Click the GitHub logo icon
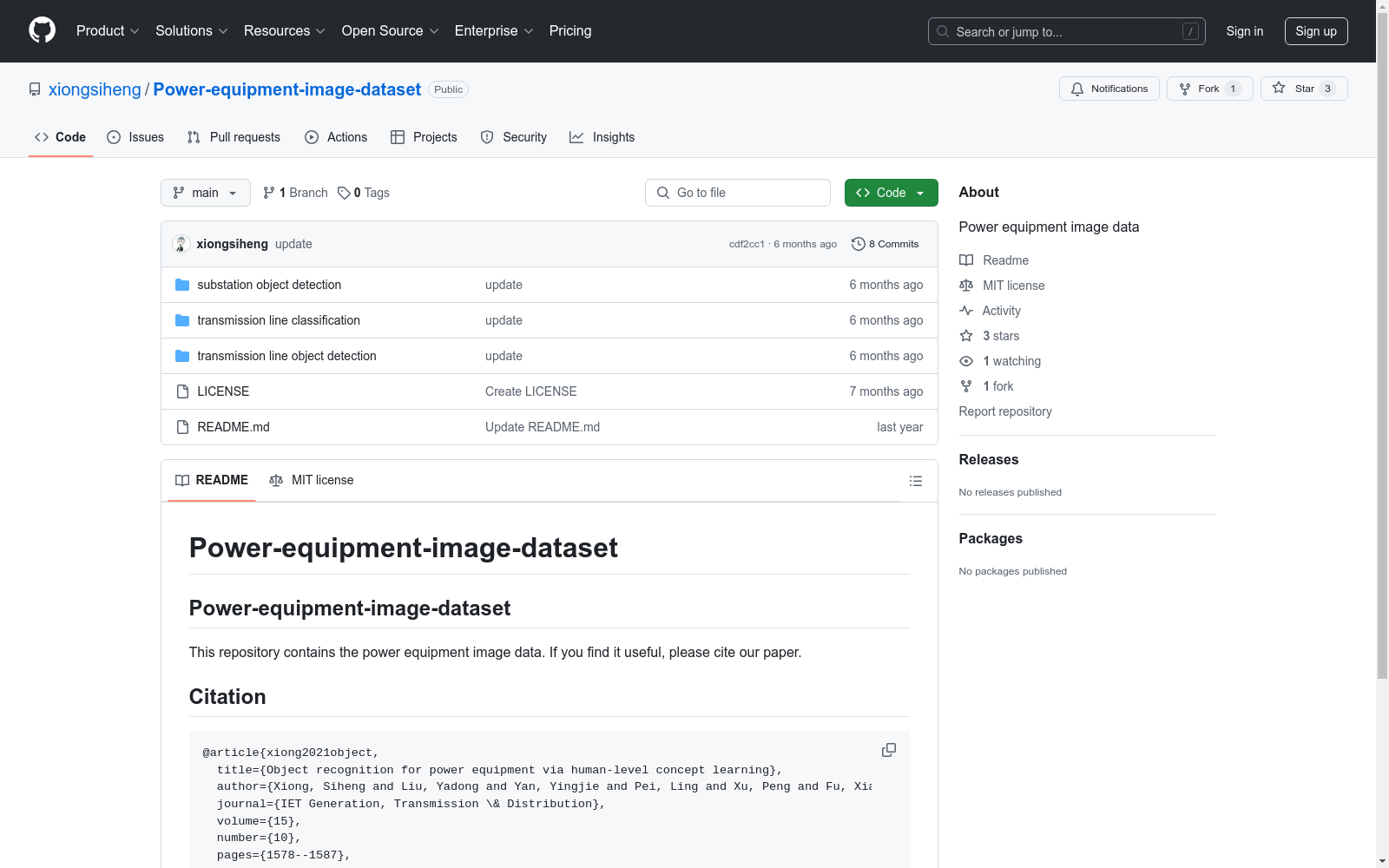 click(x=42, y=30)
